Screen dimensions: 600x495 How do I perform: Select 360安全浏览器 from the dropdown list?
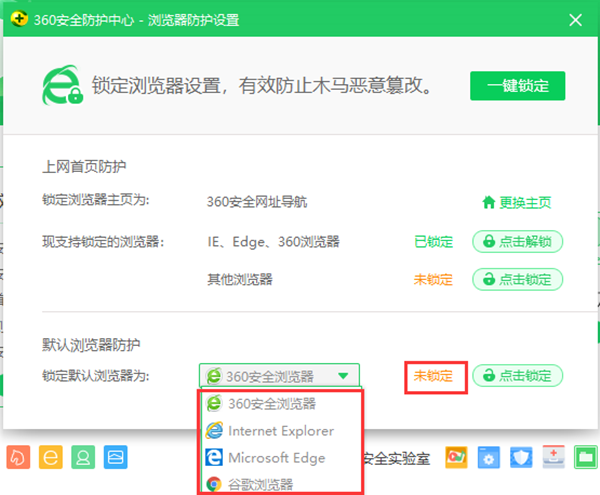[271, 404]
